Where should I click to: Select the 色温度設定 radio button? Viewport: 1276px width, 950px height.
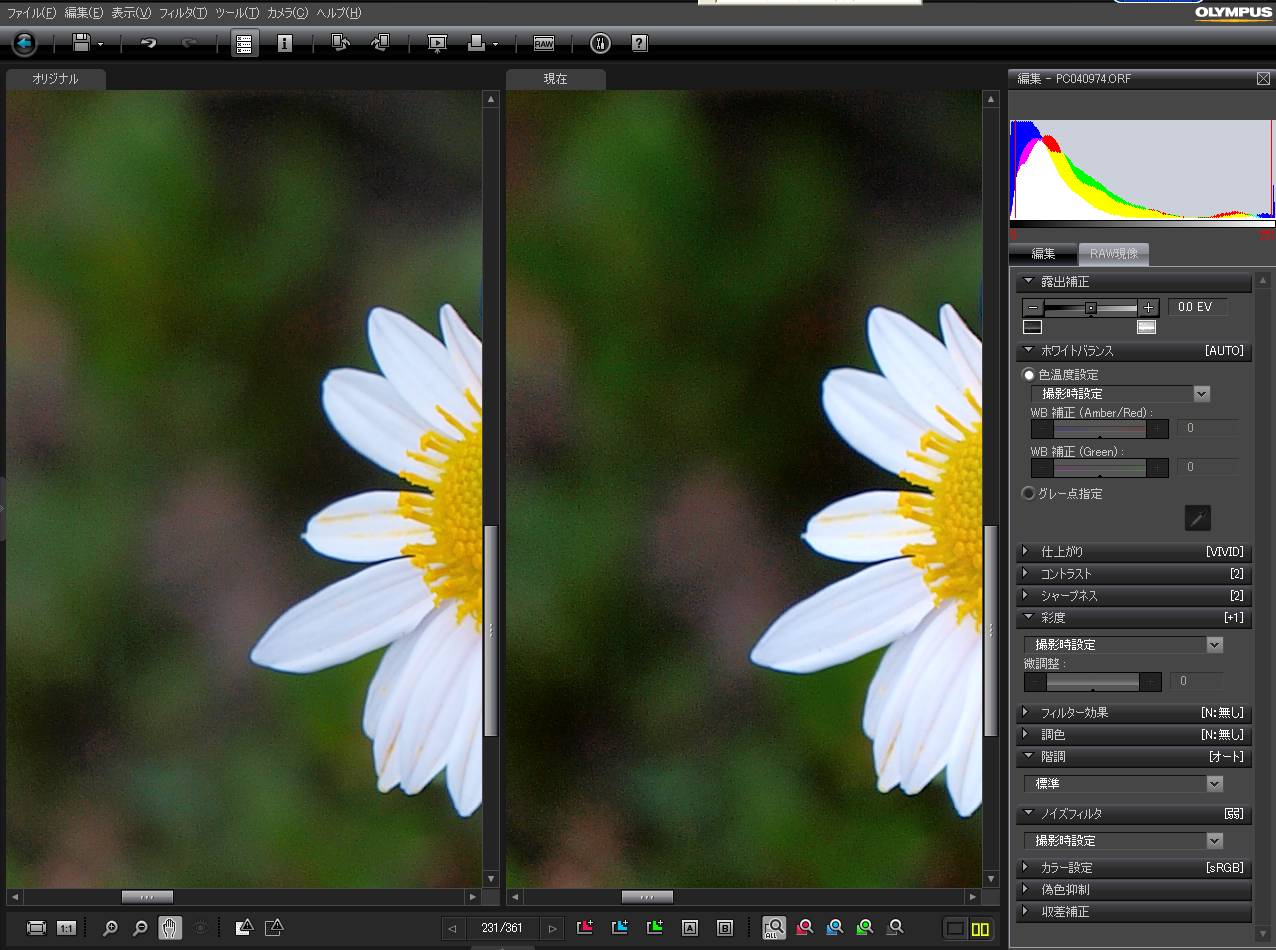(x=1029, y=375)
